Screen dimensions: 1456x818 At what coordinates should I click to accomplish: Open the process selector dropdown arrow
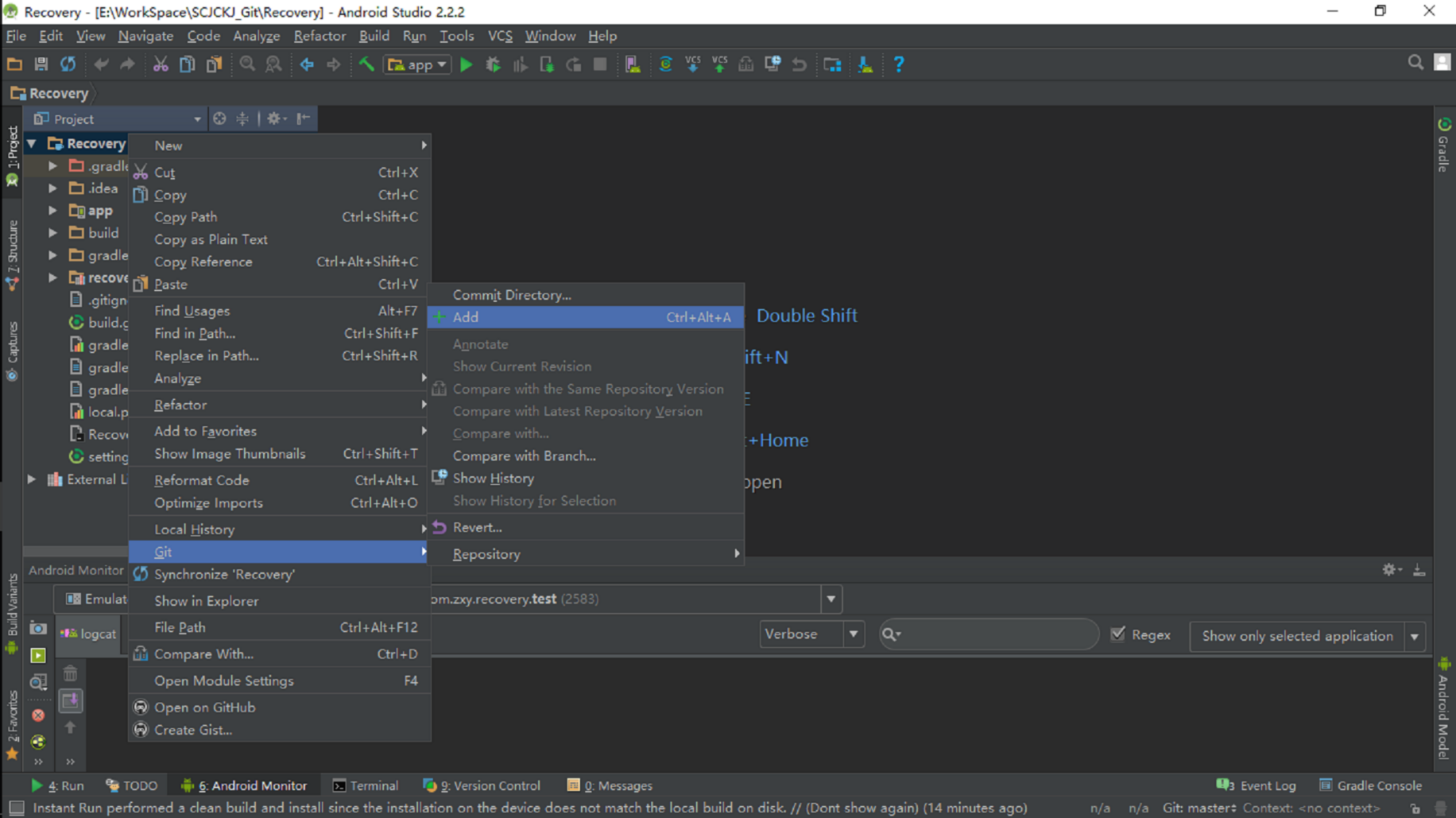[831, 599]
